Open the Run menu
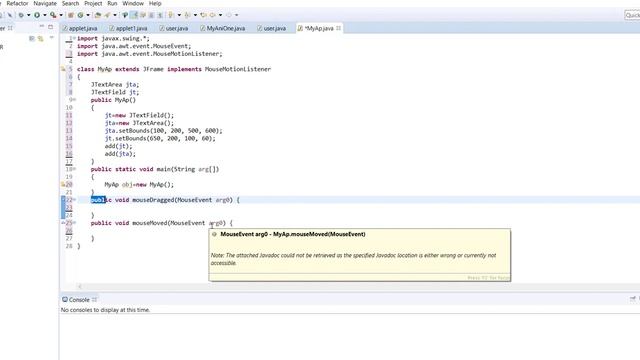The height and width of the screenshot is (360, 640). point(112,3)
